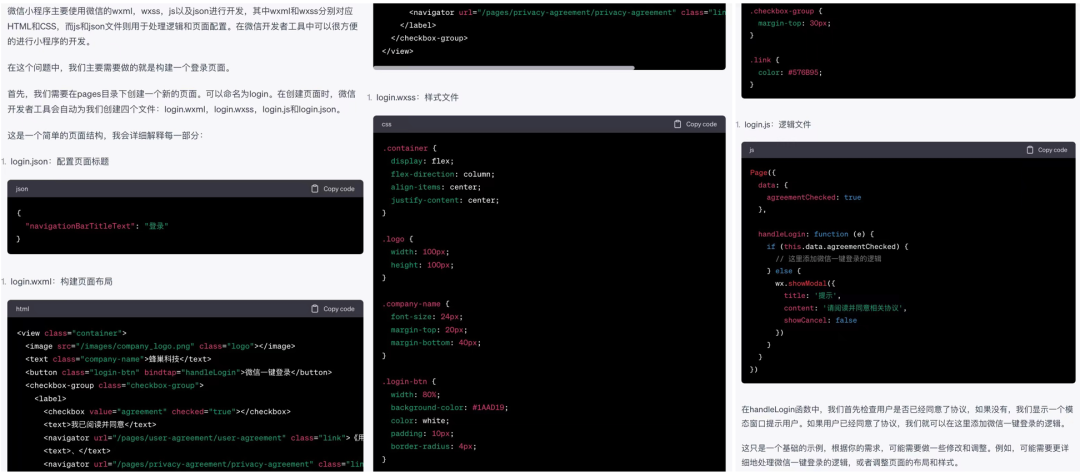Image resolution: width=1080 pixels, height=476 pixels.
Task: Click the 'color: #576B95;' line
Action: 790,72
